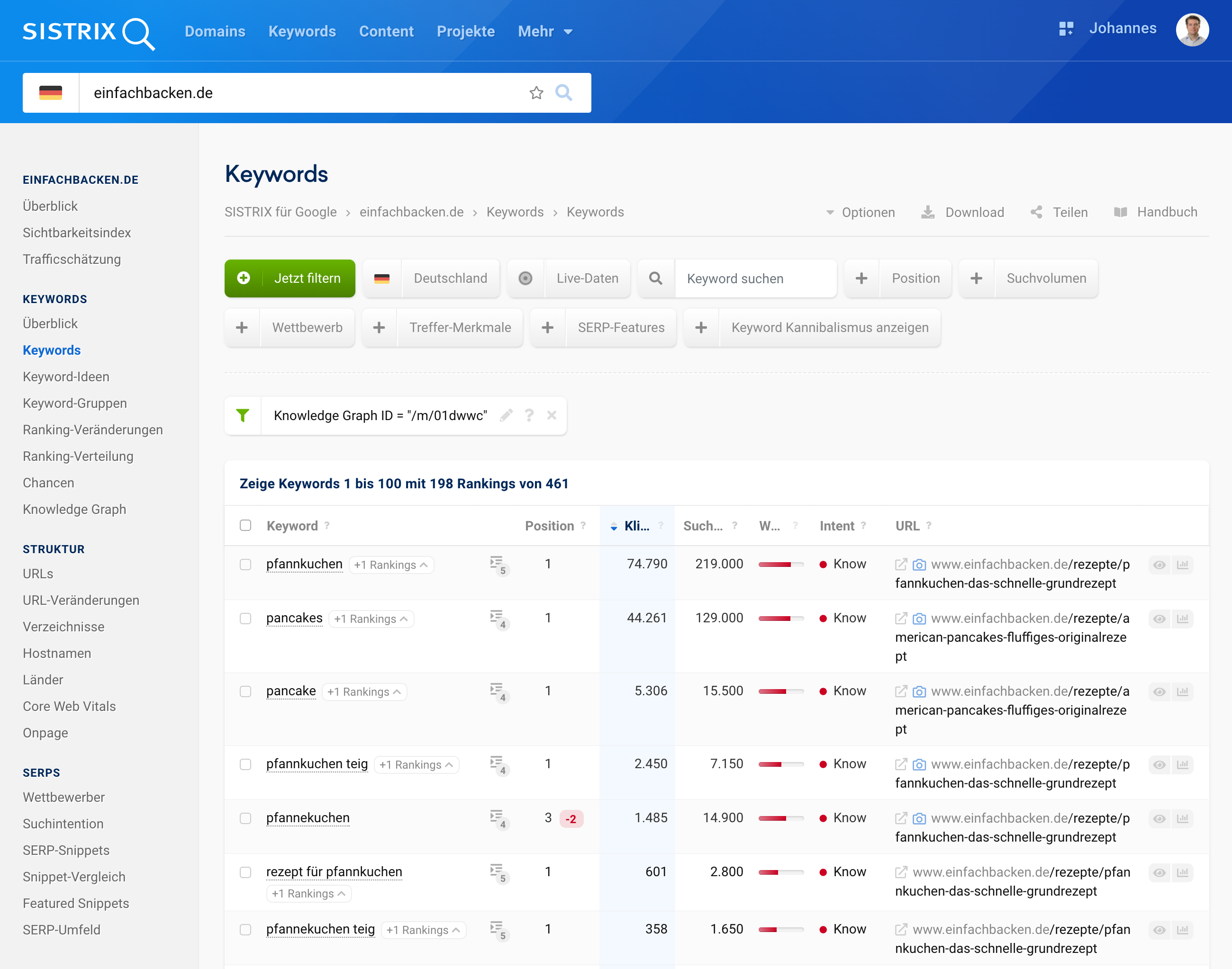
Task: Click the favorite star icon in search bar
Action: (536, 92)
